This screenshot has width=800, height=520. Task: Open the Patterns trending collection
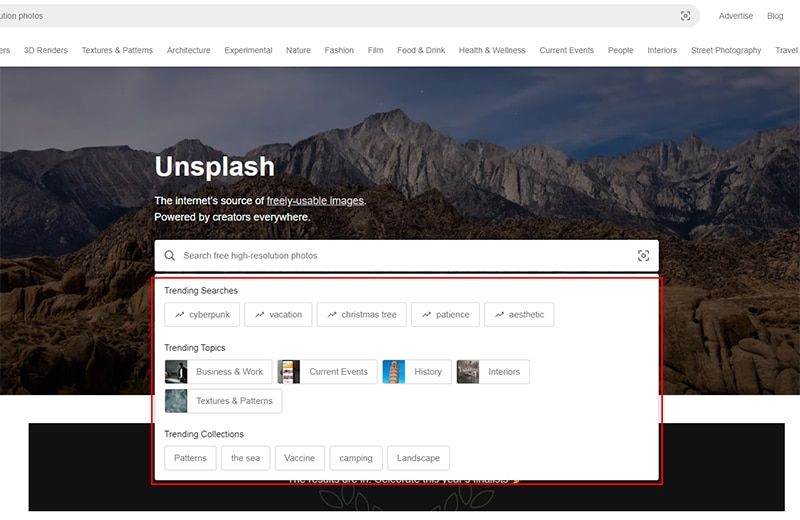[x=190, y=458]
